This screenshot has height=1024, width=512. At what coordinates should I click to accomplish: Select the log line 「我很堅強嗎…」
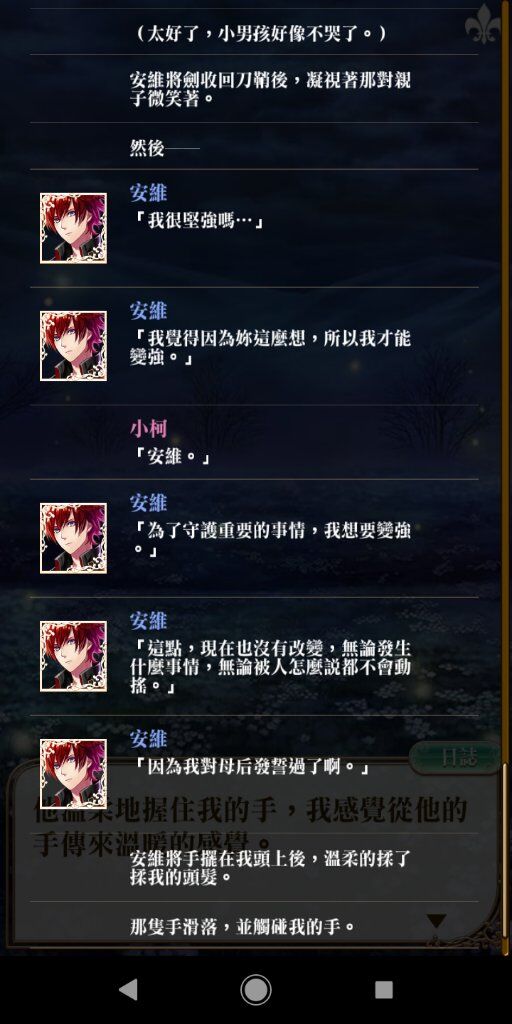point(197,221)
